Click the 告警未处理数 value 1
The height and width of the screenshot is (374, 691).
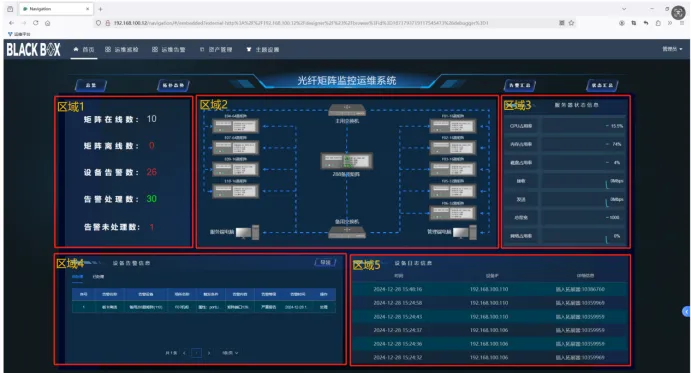click(152, 227)
